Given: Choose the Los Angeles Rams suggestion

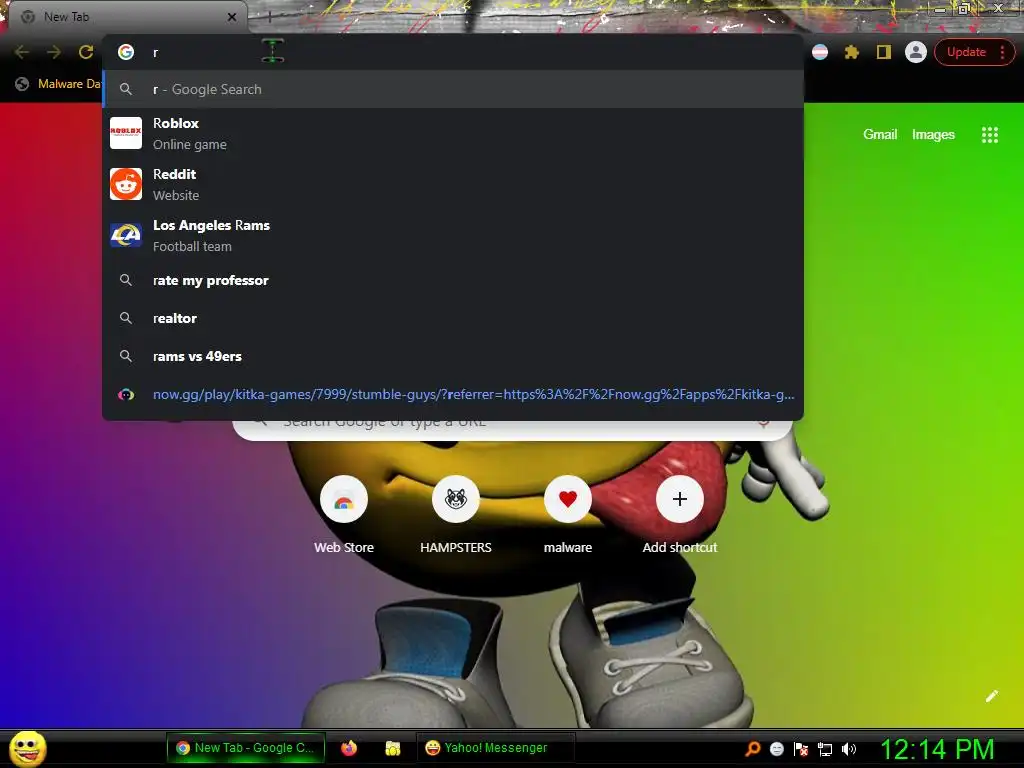Looking at the screenshot, I should pyautogui.click(x=453, y=235).
